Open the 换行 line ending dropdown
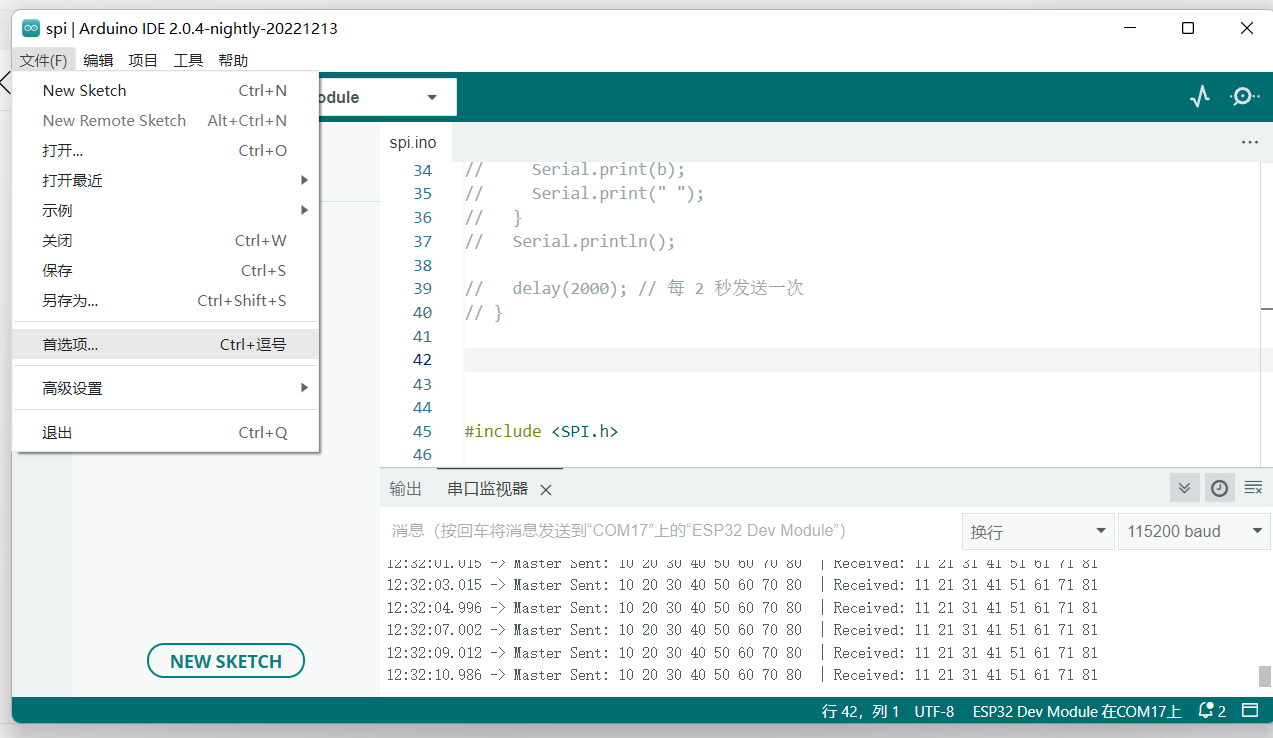The width and height of the screenshot is (1273, 738). (x=1038, y=531)
